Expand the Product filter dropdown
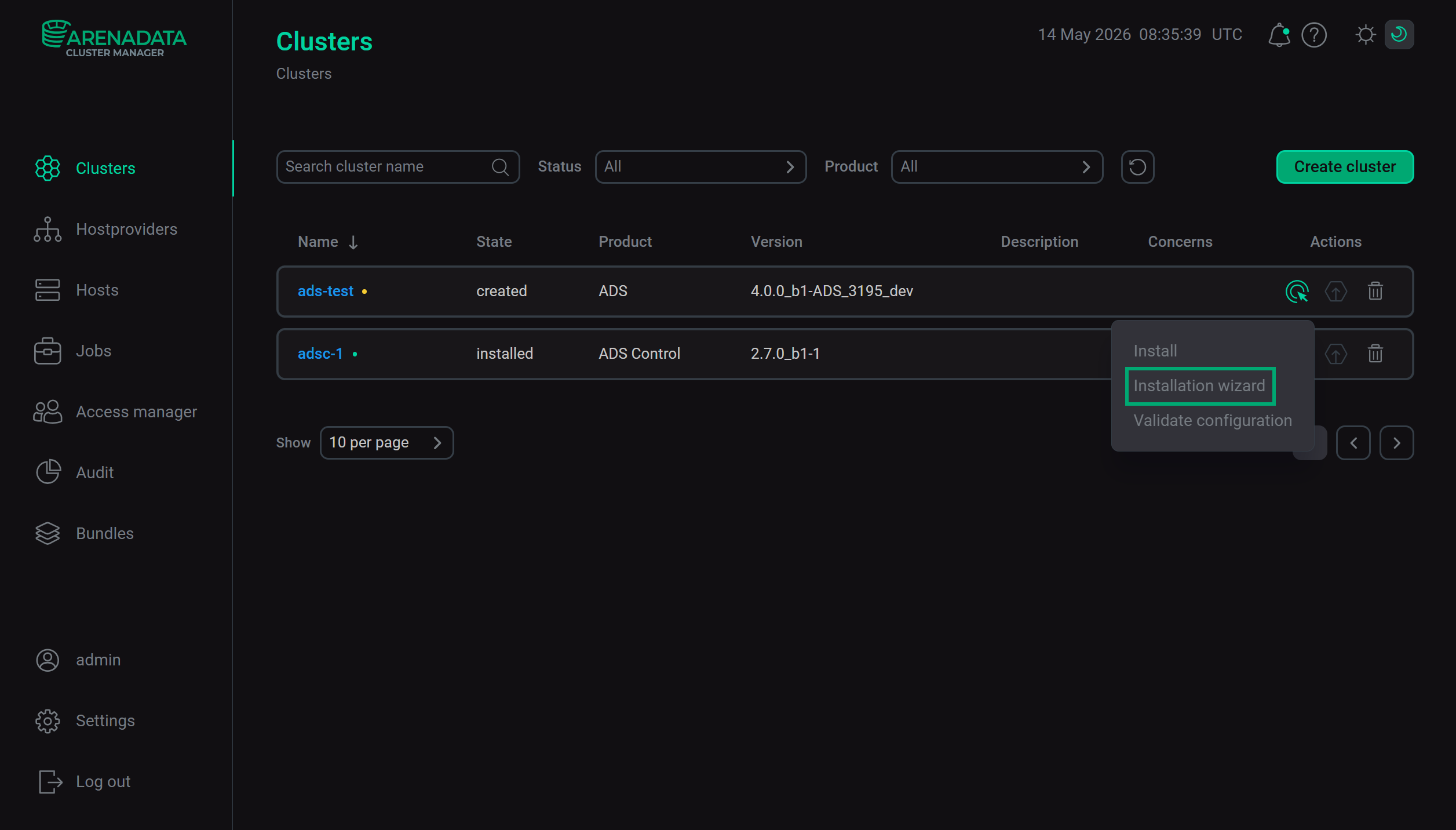Screen dimensions: 1456x830 997,167
